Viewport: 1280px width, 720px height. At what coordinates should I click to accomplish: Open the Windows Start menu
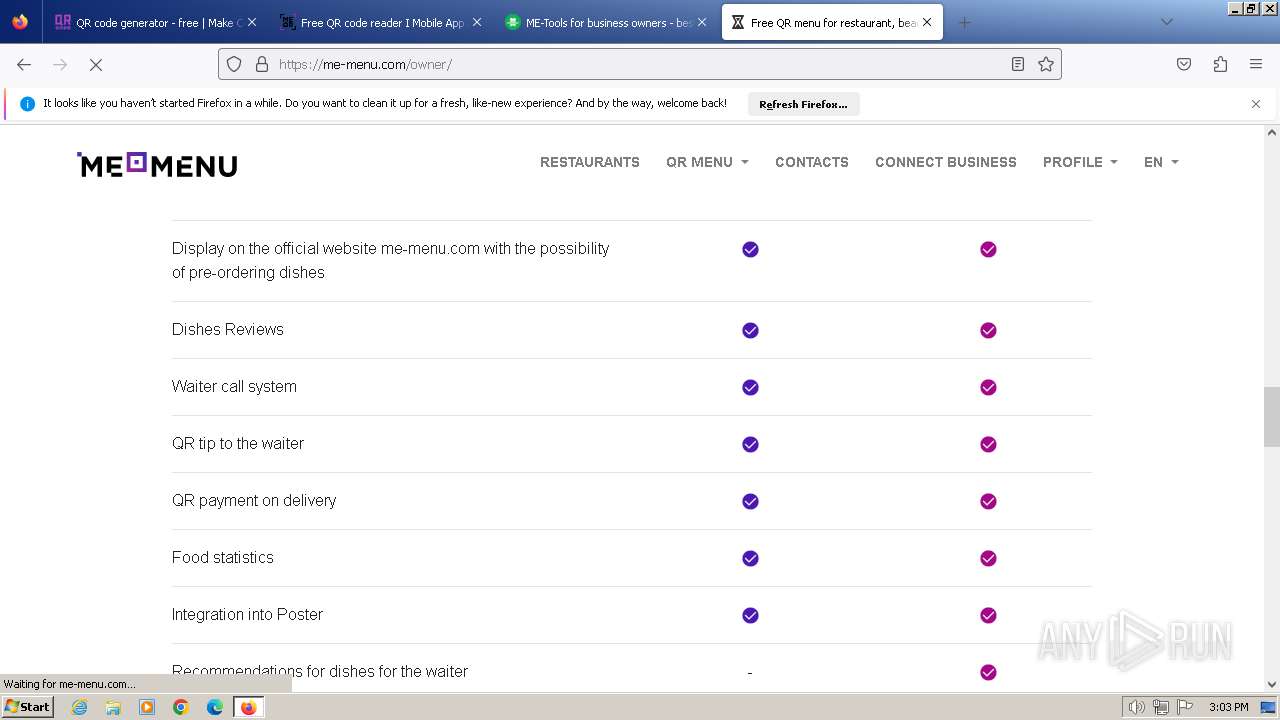tap(27, 707)
